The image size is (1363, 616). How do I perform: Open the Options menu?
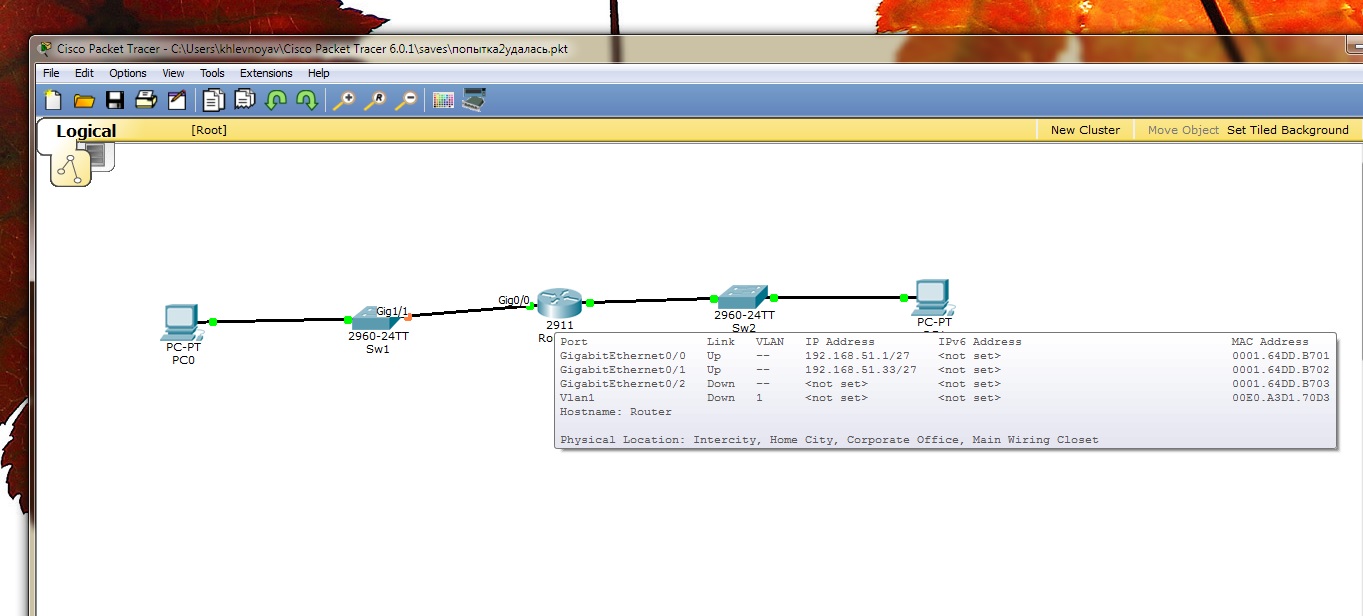[x=128, y=73]
